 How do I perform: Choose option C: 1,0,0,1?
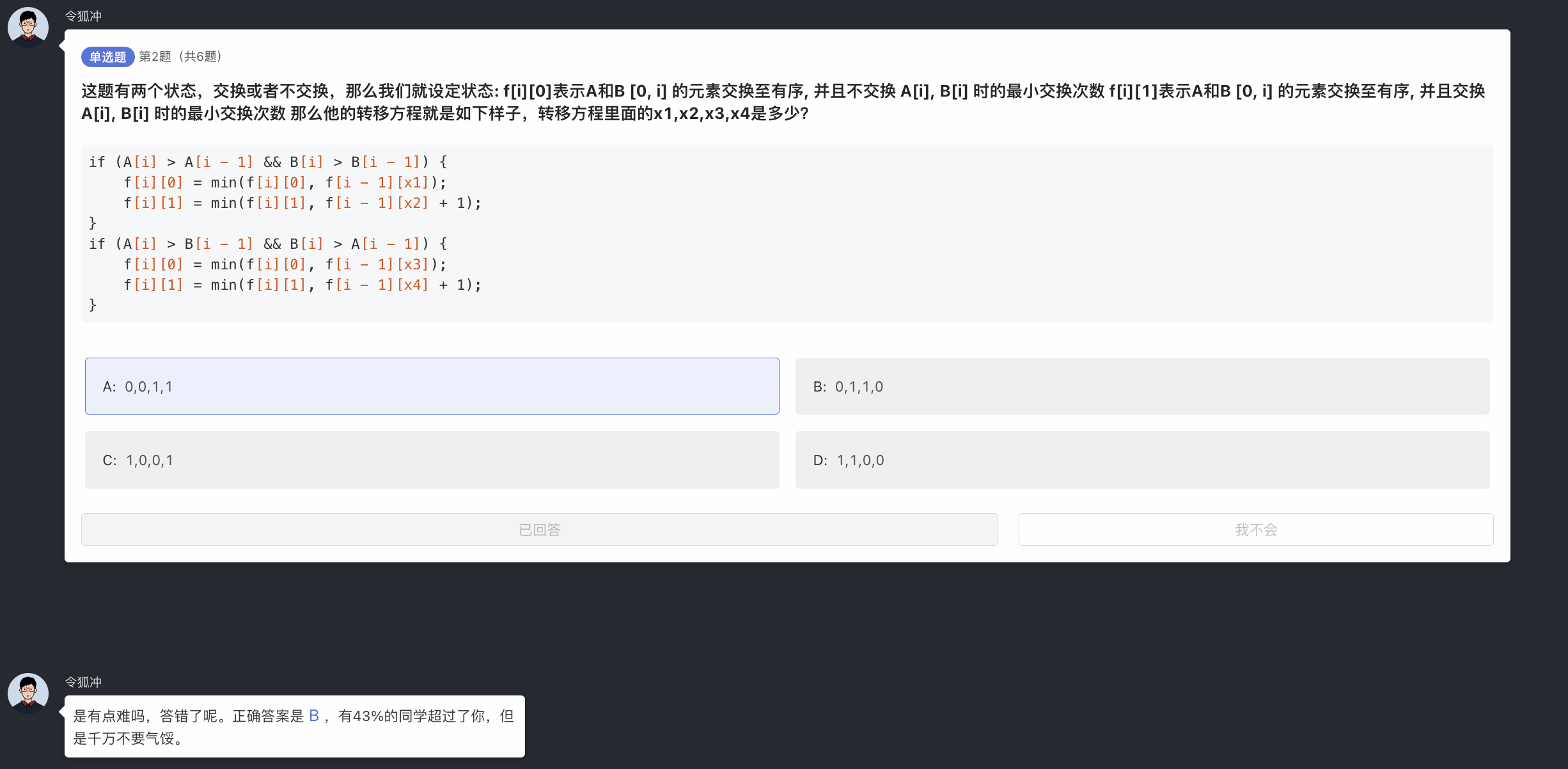coord(432,460)
